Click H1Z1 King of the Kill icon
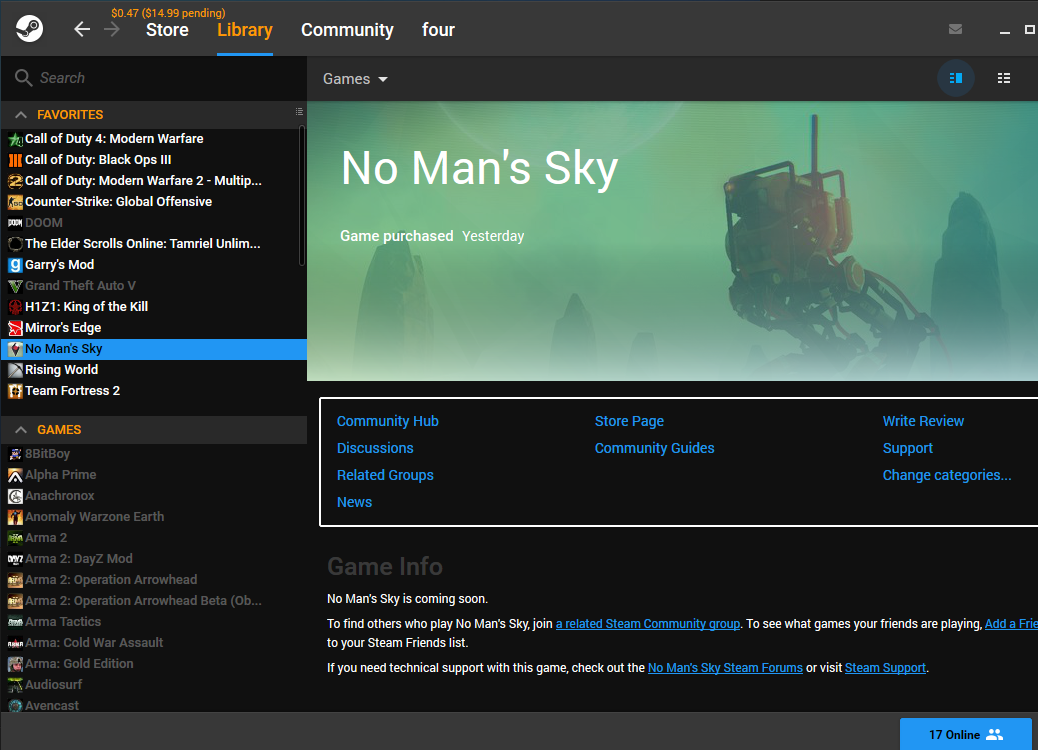 [x=15, y=307]
